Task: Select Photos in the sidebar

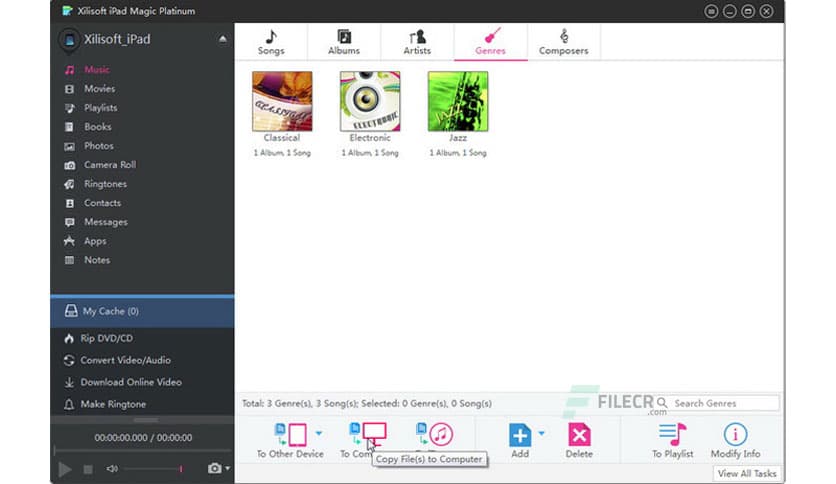Action: point(99,146)
